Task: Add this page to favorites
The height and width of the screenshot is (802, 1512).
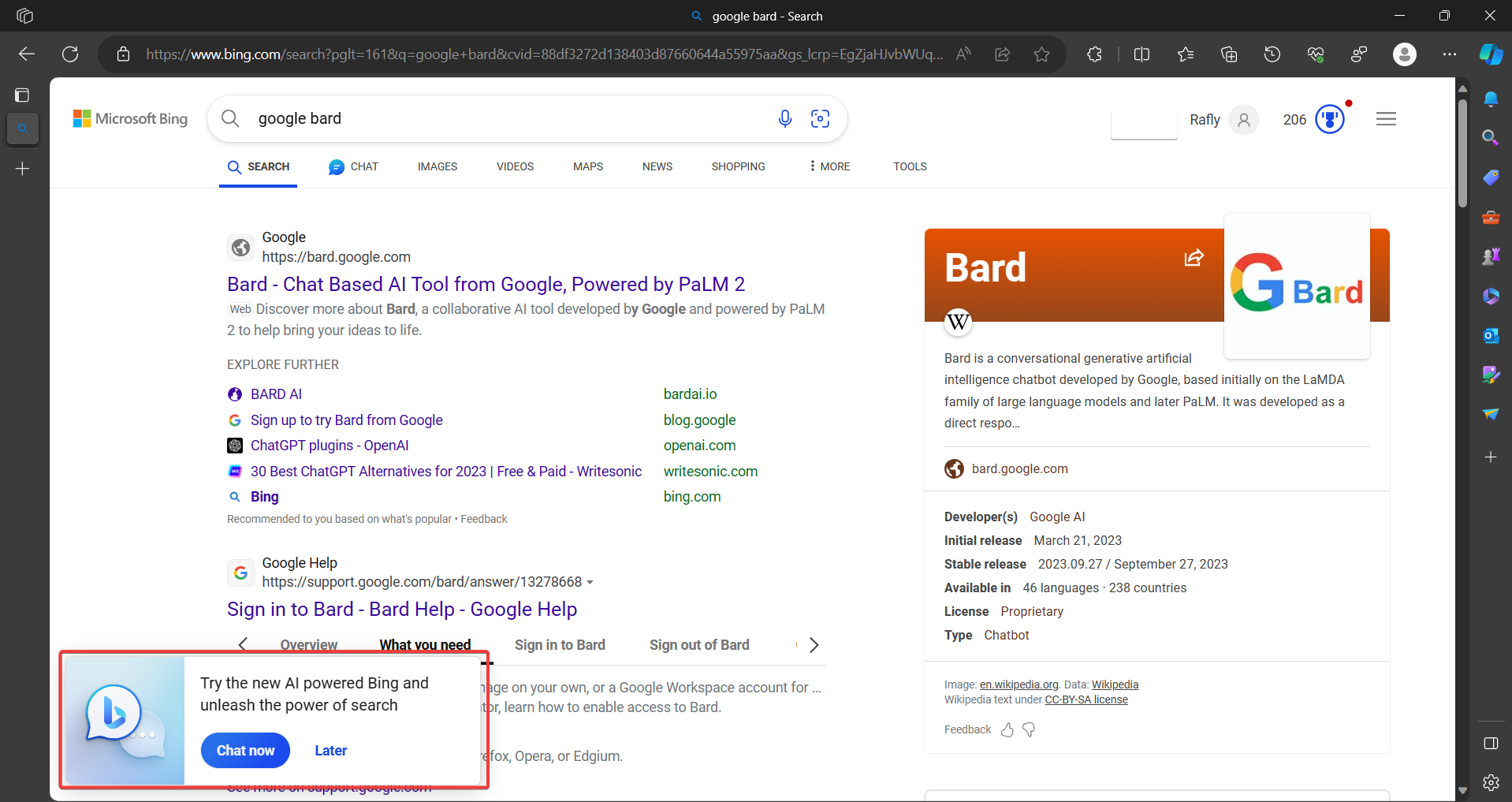Action: pyautogui.click(x=1042, y=54)
